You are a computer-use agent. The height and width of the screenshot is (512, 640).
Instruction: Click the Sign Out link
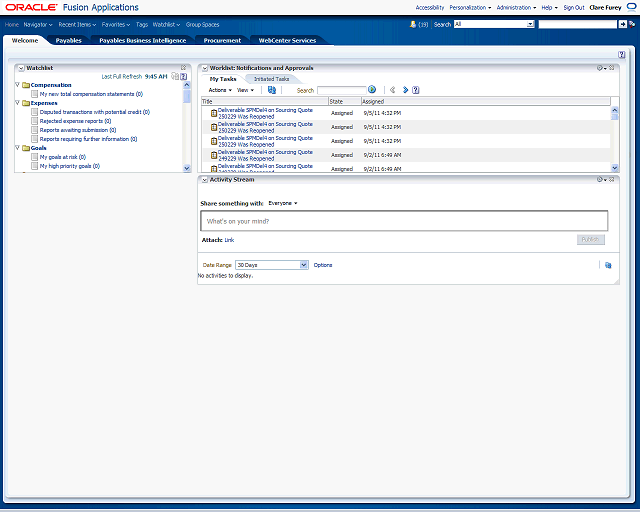pyautogui.click(x=573, y=7)
